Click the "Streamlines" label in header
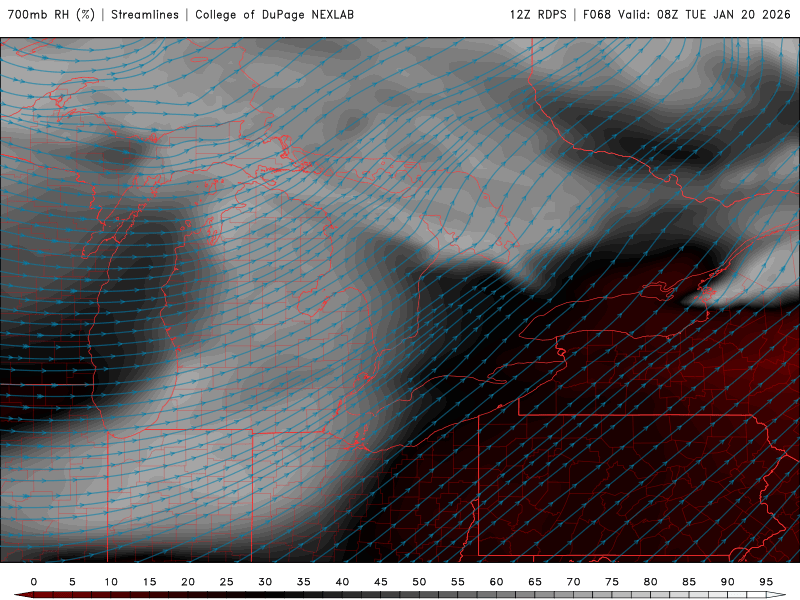 pos(145,15)
